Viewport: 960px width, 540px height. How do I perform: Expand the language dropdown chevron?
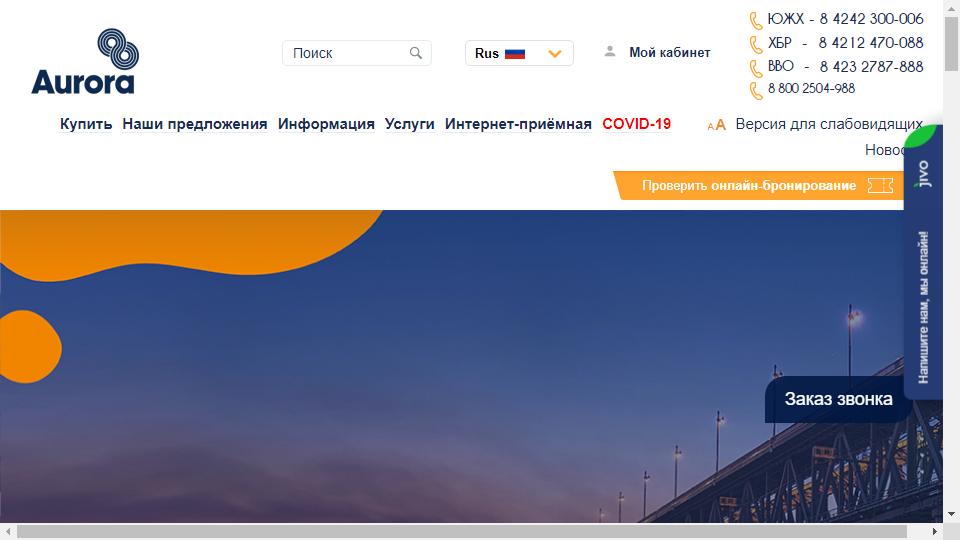[555, 54]
